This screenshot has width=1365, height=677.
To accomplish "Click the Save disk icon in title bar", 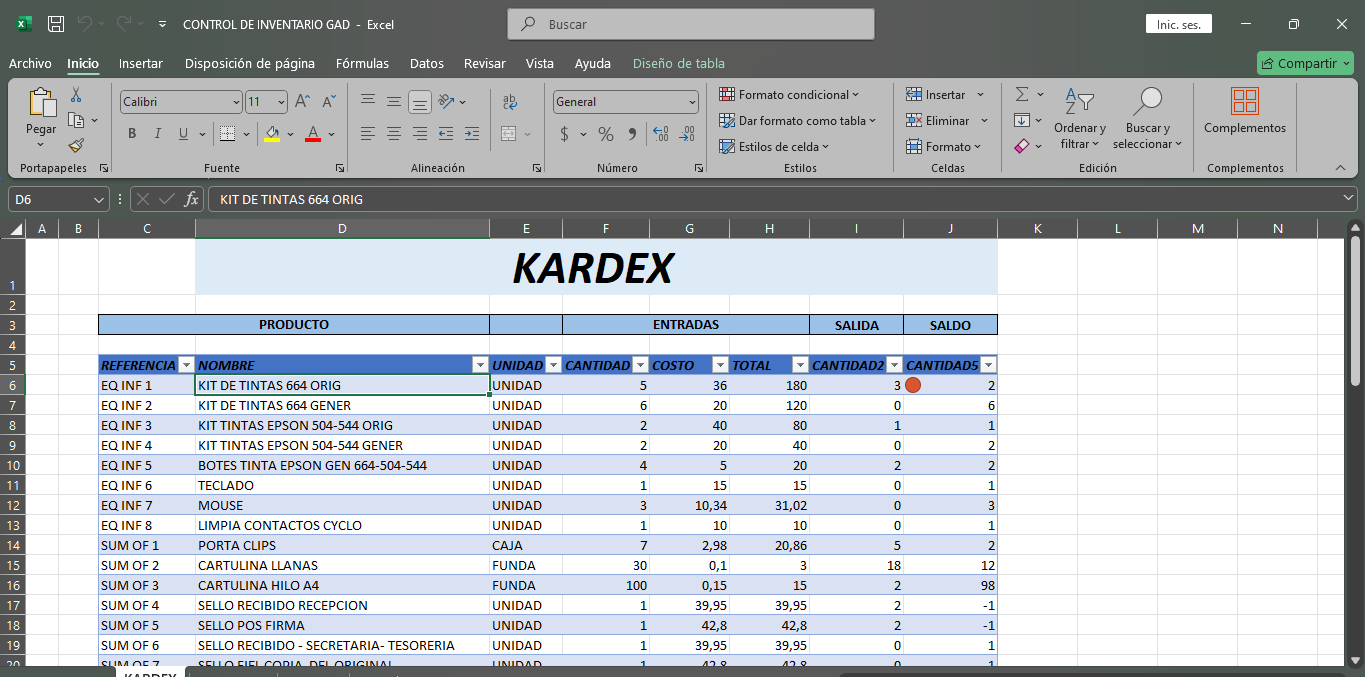I will [x=56, y=24].
